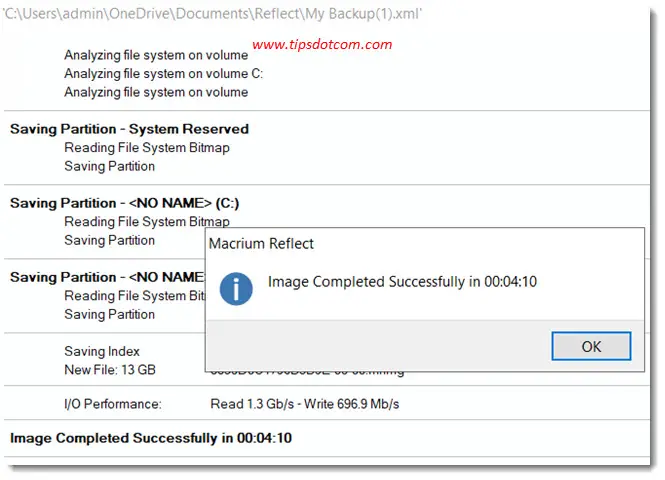Image resolution: width=665 pixels, height=480 pixels.
Task: Click 'Analyzing file system on volume C:' line
Action: [x=163, y=74]
